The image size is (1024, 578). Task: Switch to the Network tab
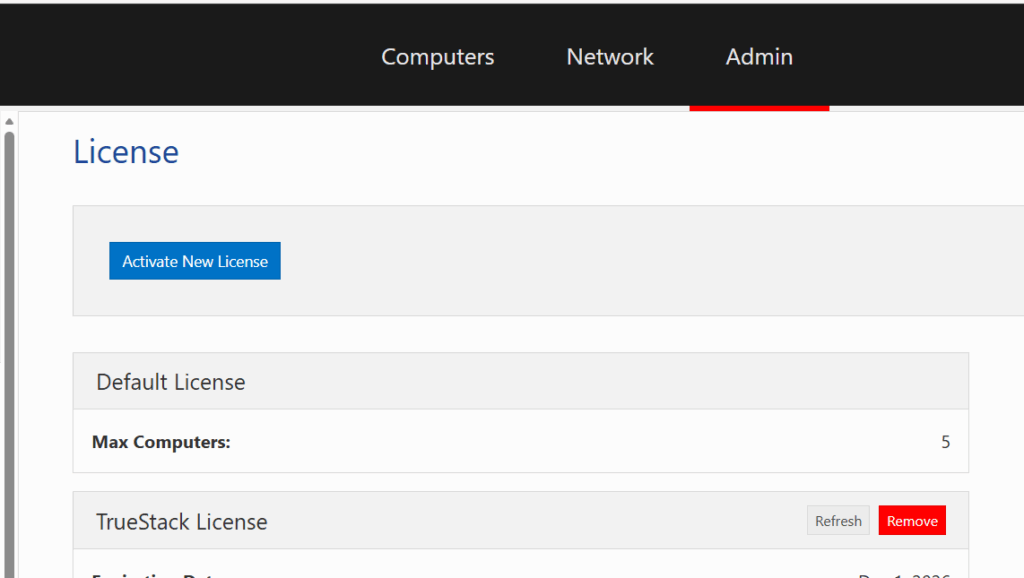click(x=609, y=57)
